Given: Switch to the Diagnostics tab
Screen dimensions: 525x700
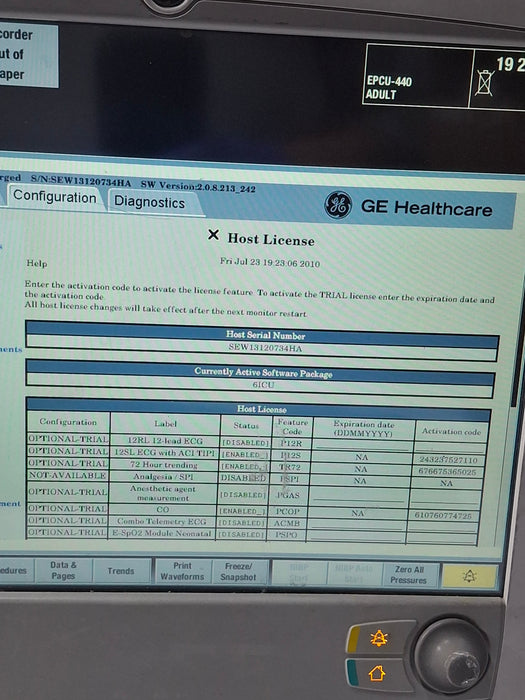Looking at the screenshot, I should (x=150, y=202).
